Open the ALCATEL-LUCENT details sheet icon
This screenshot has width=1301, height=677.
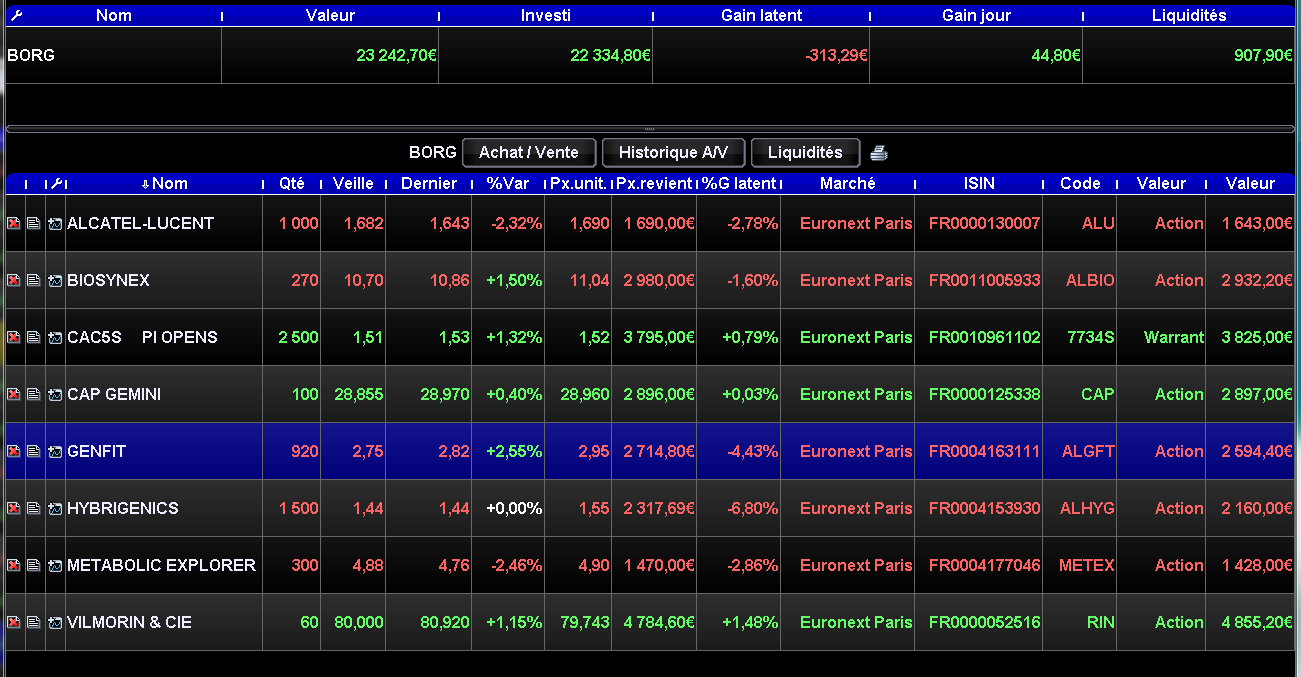34,224
